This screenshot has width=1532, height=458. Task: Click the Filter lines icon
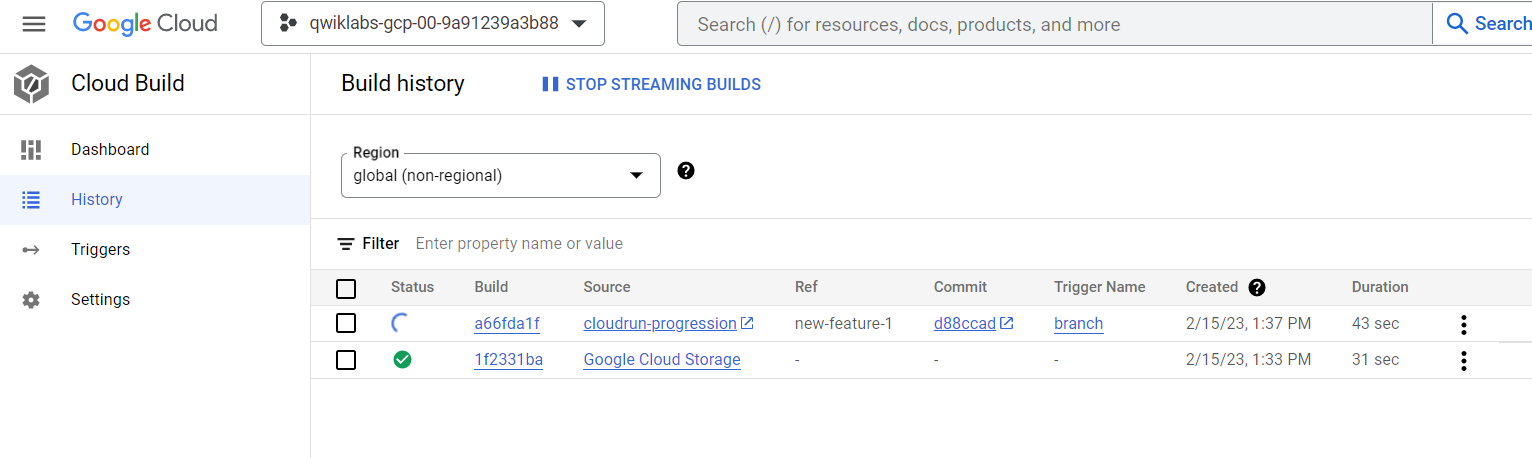pyautogui.click(x=346, y=244)
